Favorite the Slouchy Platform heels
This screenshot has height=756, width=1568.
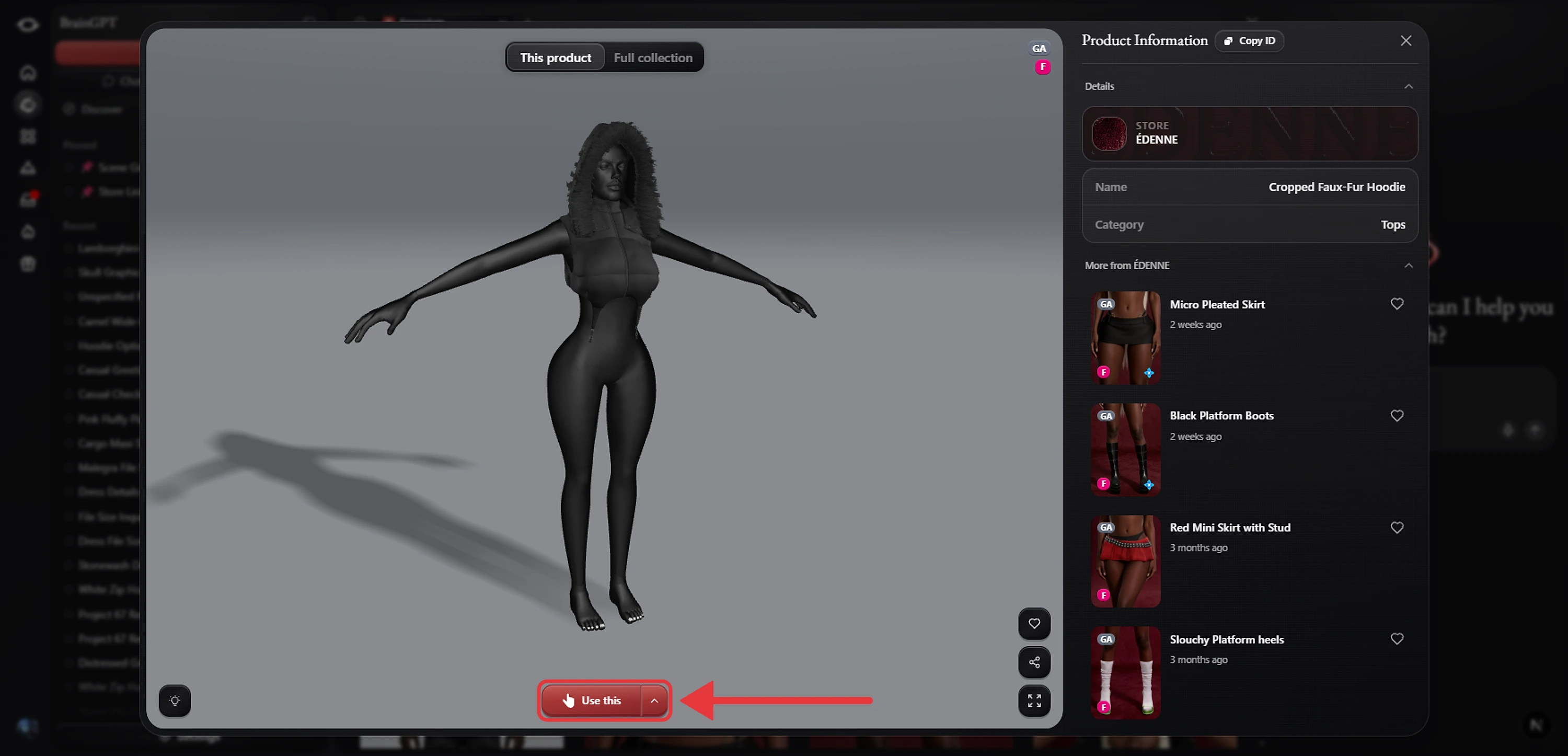point(1397,639)
